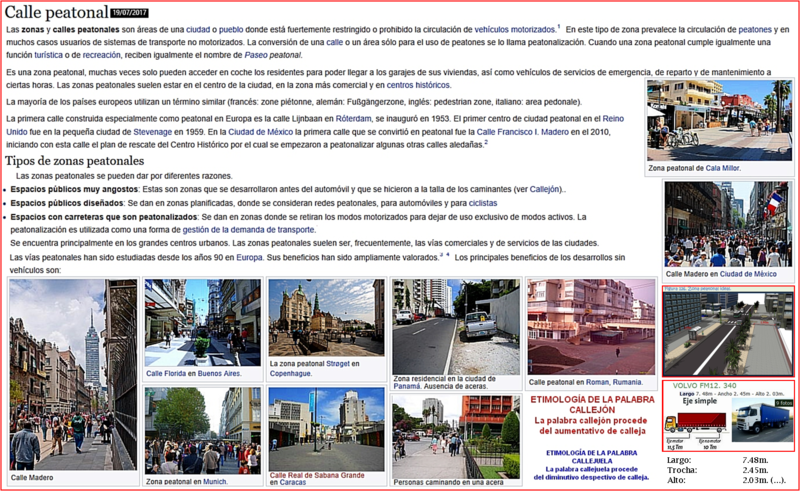Follow the 'Strøget' caption link
Screen dimensions: 800x491
coord(338,364)
